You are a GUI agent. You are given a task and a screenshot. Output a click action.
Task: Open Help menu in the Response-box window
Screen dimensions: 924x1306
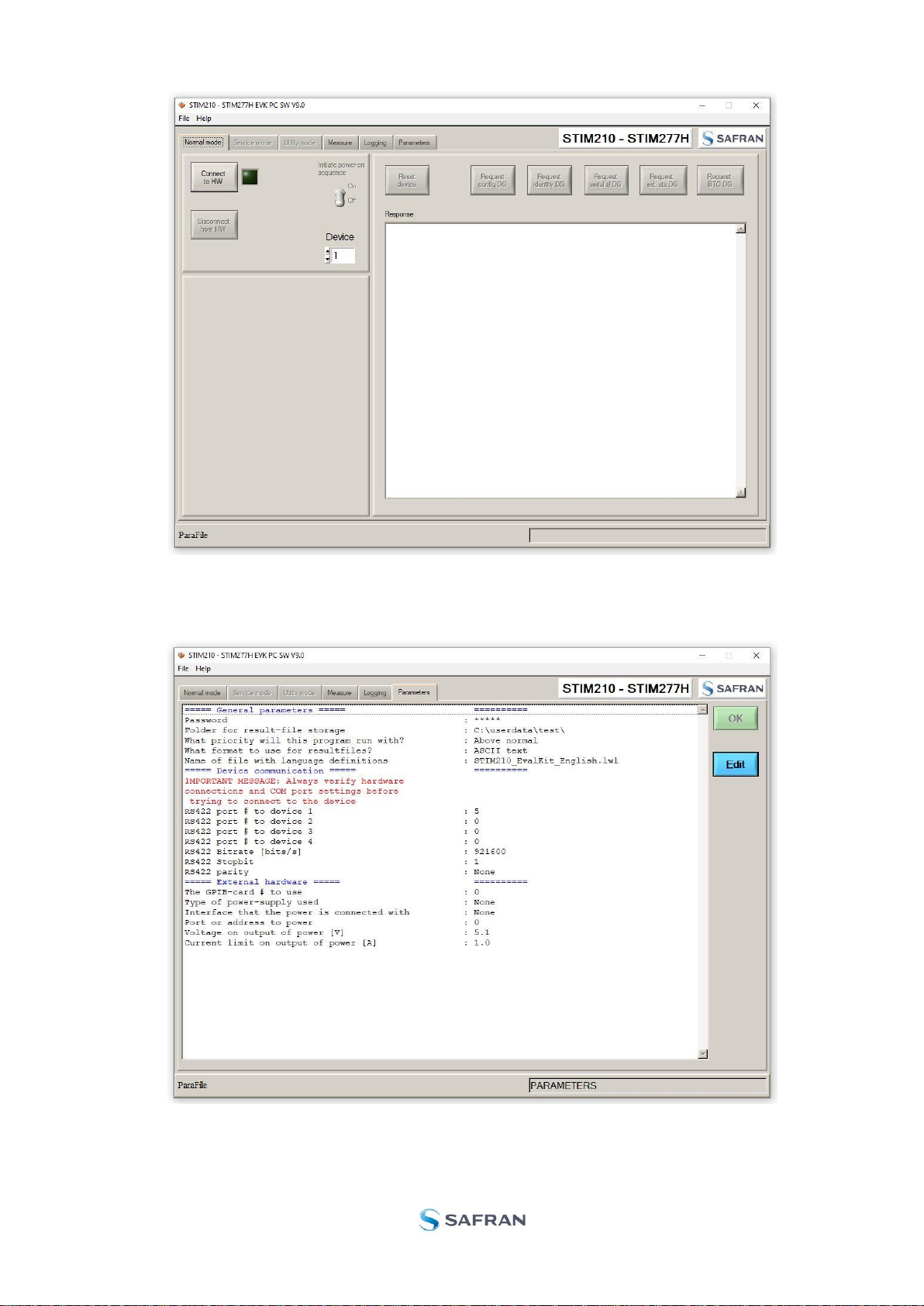point(204,119)
